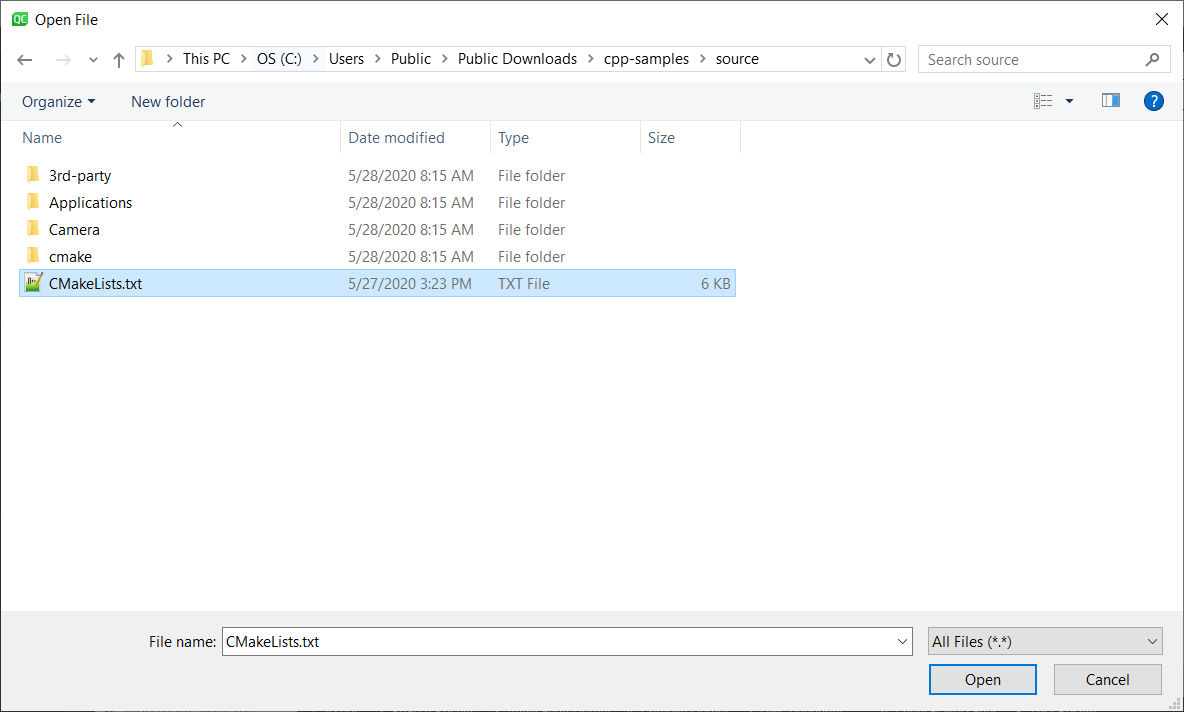
Task: Open the recent locations dropdown arrow
Action: pos(93,60)
